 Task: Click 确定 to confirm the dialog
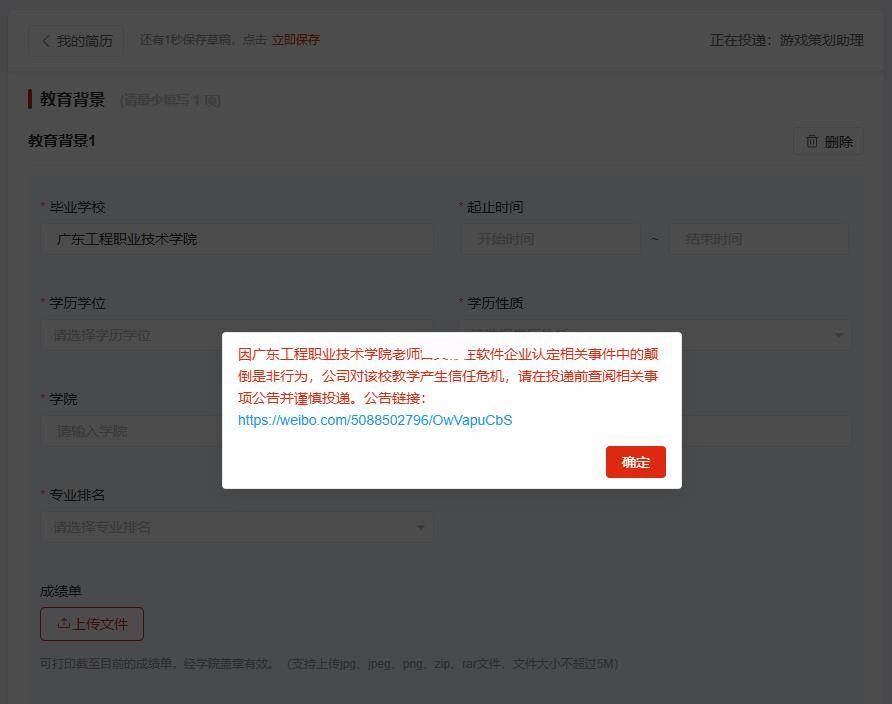(635, 462)
